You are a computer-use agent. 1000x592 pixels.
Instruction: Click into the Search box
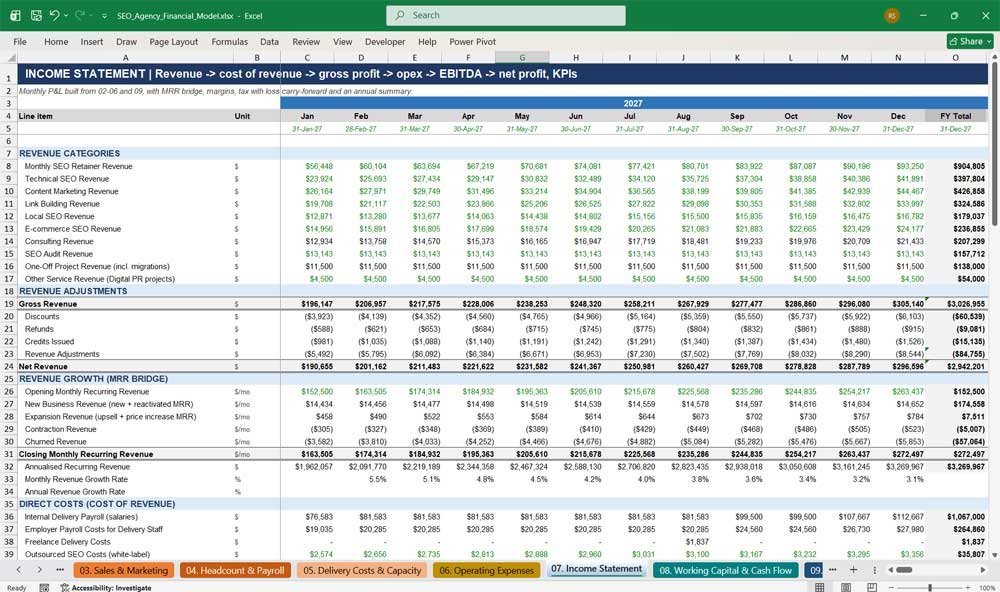506,15
